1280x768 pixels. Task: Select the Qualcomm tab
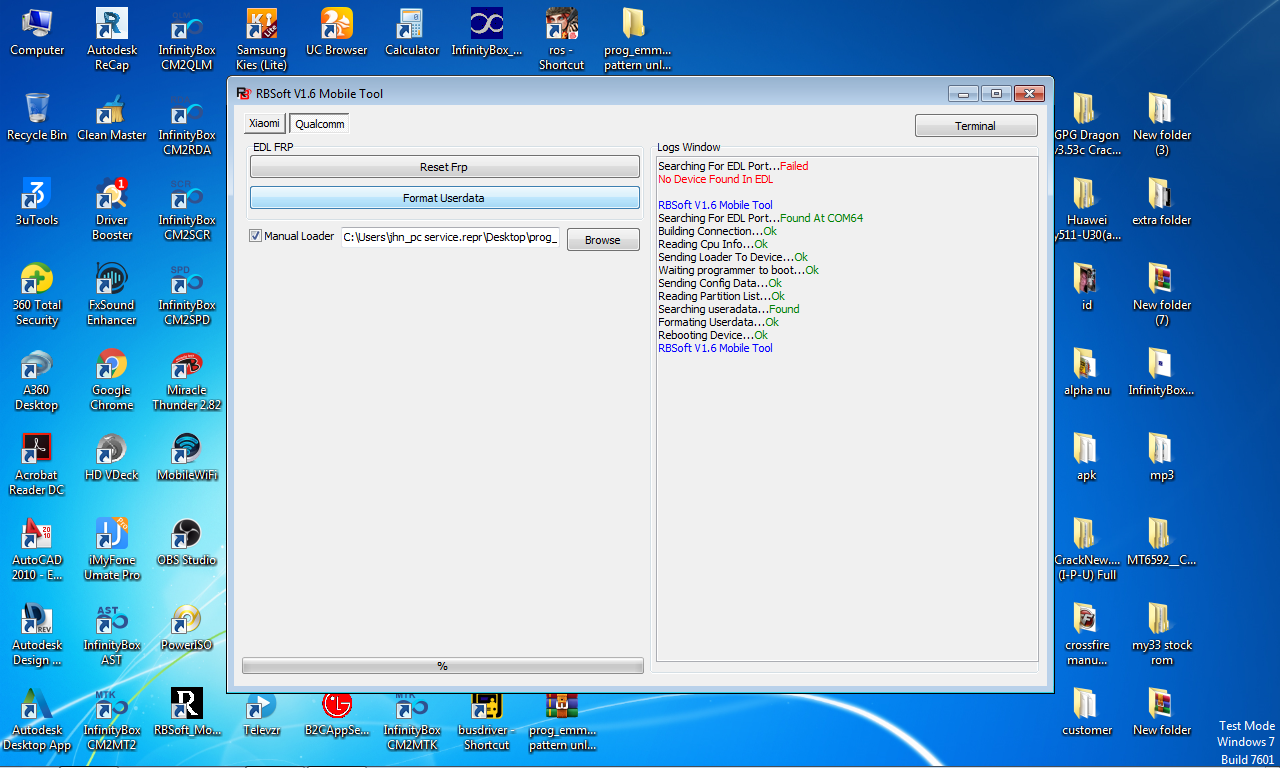point(320,124)
